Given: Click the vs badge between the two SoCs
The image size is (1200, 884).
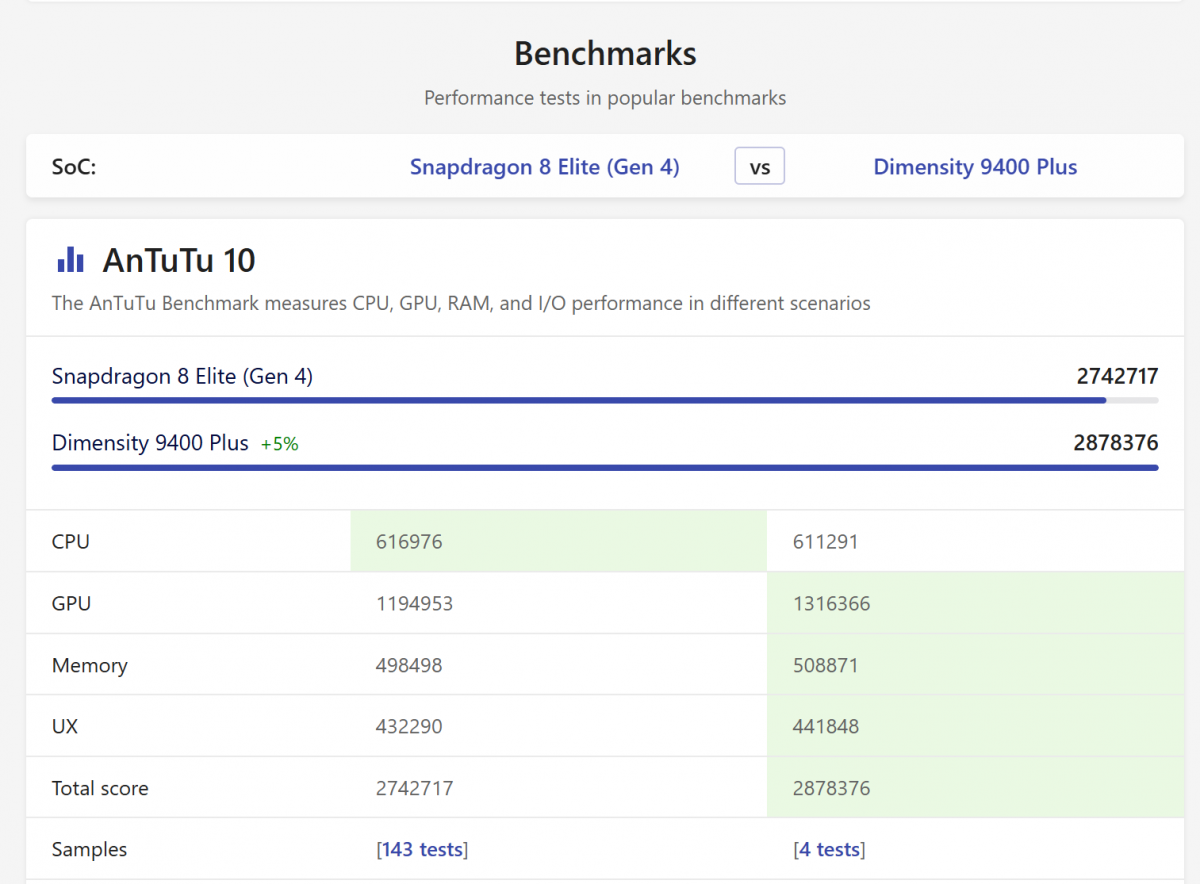Looking at the screenshot, I should point(759,166).
